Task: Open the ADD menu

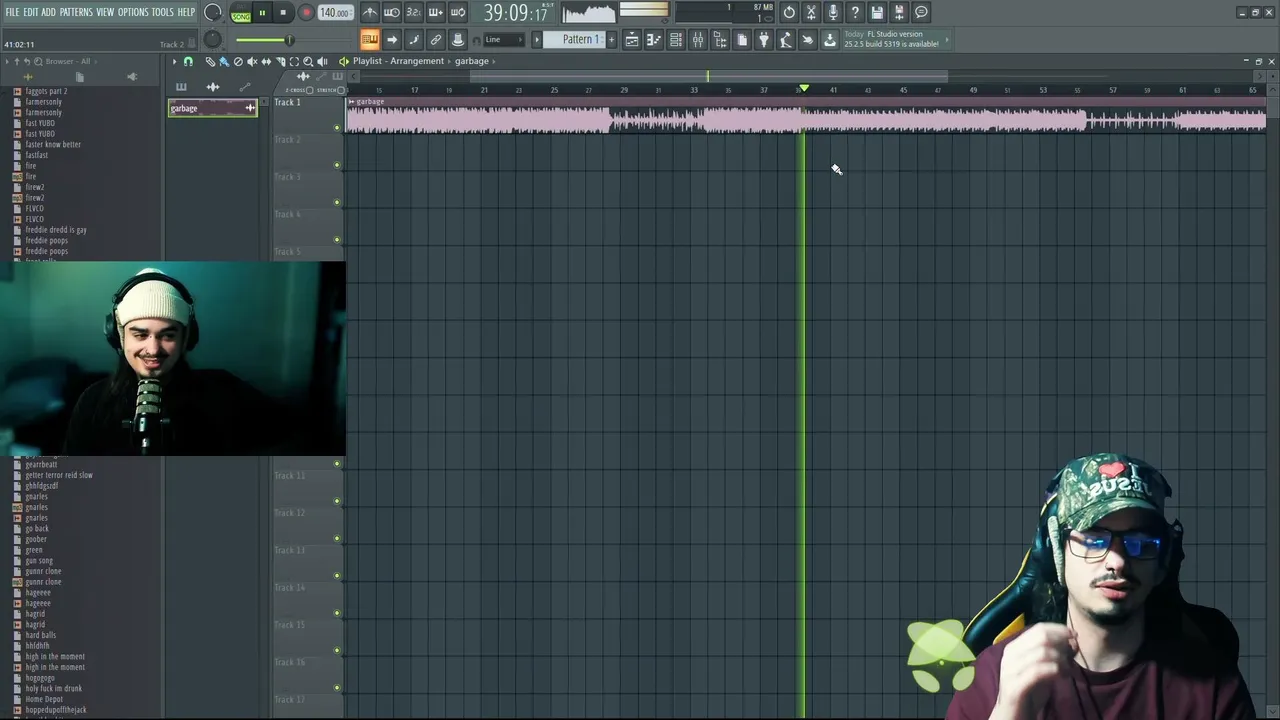Action: tap(48, 12)
